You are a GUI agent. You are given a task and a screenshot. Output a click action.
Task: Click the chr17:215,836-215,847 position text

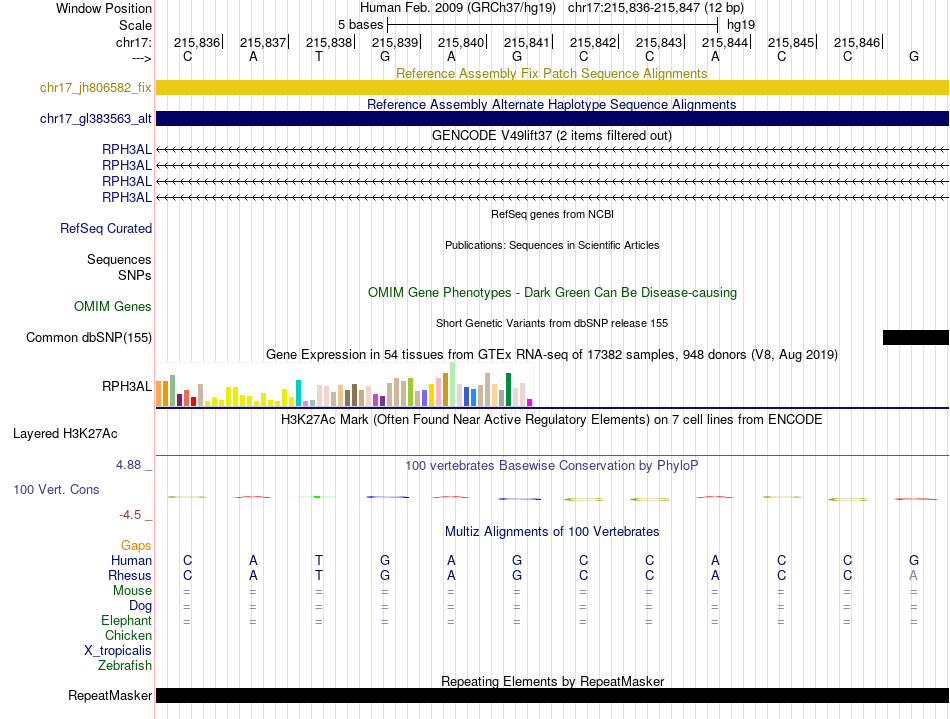coord(656,8)
